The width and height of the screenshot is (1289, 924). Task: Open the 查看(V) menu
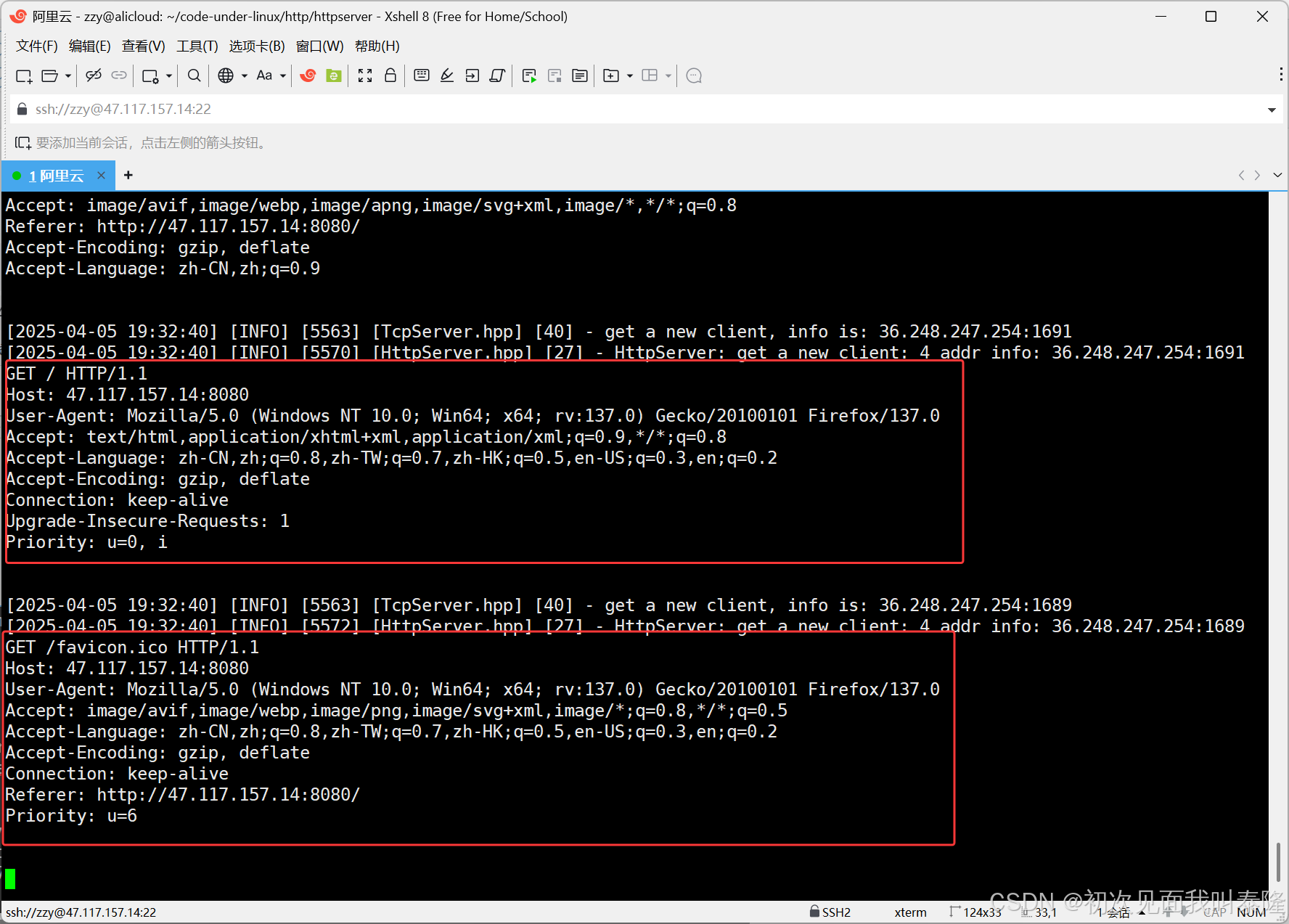(144, 46)
